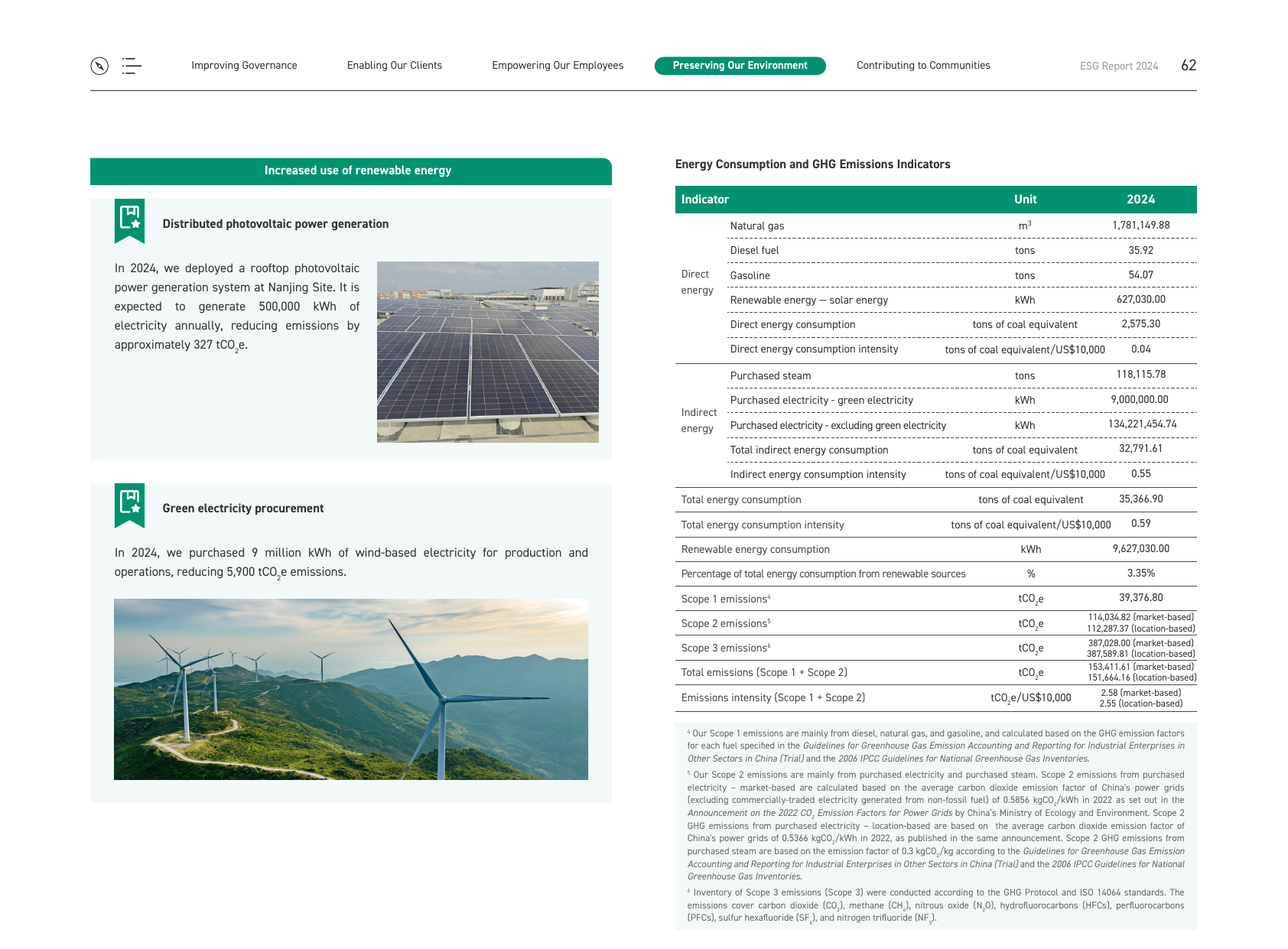Click Indirect energy consumption intensity label

coord(818,475)
